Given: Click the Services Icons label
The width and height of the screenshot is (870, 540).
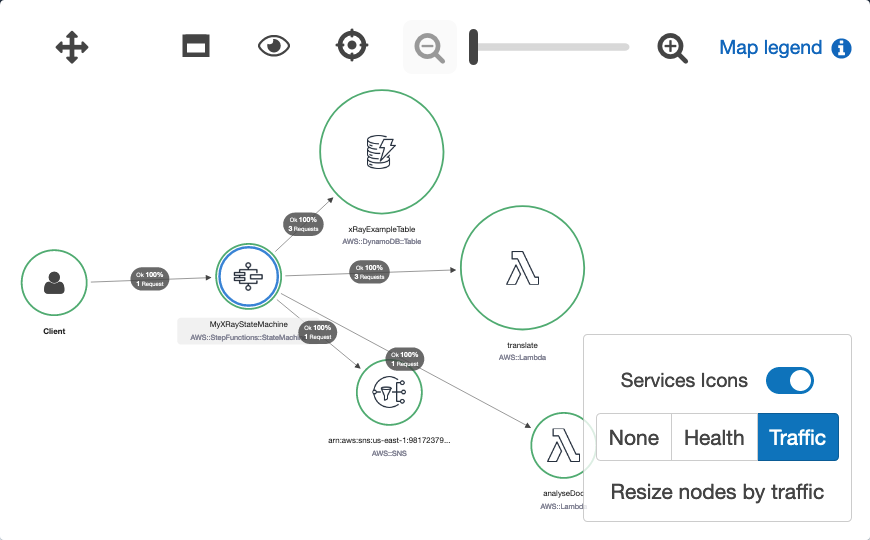Looking at the screenshot, I should (684, 381).
